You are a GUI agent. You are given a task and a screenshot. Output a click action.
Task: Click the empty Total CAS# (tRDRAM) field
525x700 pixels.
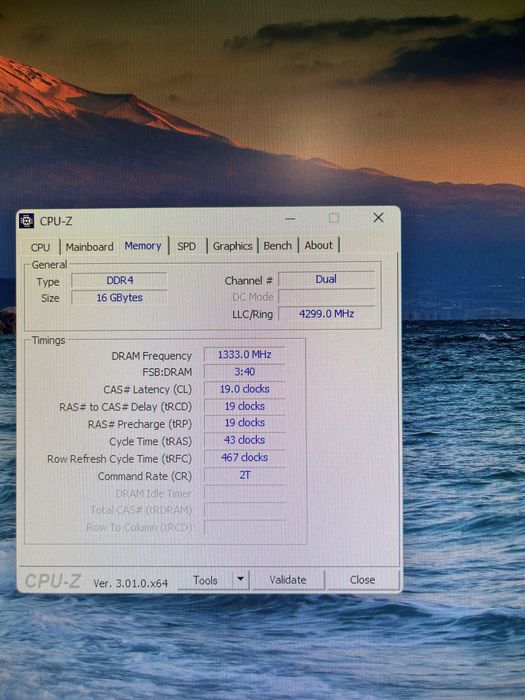[244, 510]
